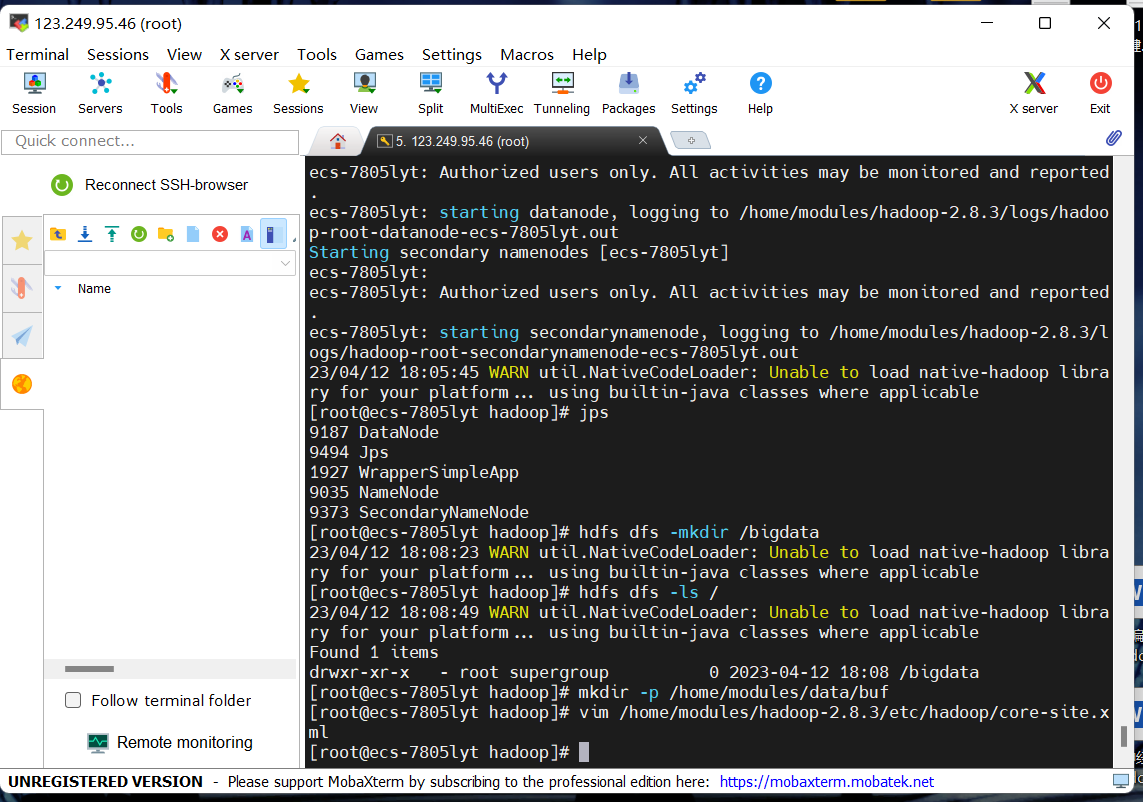Click the terminal vertical scrollbar thumb
This screenshot has width=1143, height=802.
pyautogui.click(x=1123, y=736)
